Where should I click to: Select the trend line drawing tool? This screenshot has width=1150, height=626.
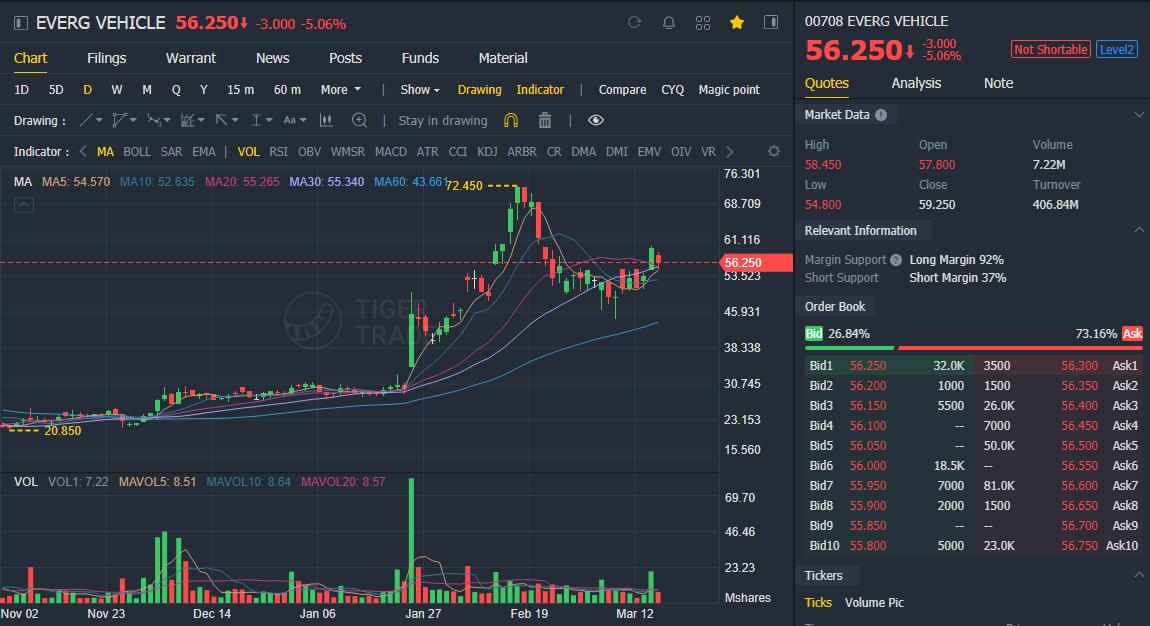coord(86,120)
